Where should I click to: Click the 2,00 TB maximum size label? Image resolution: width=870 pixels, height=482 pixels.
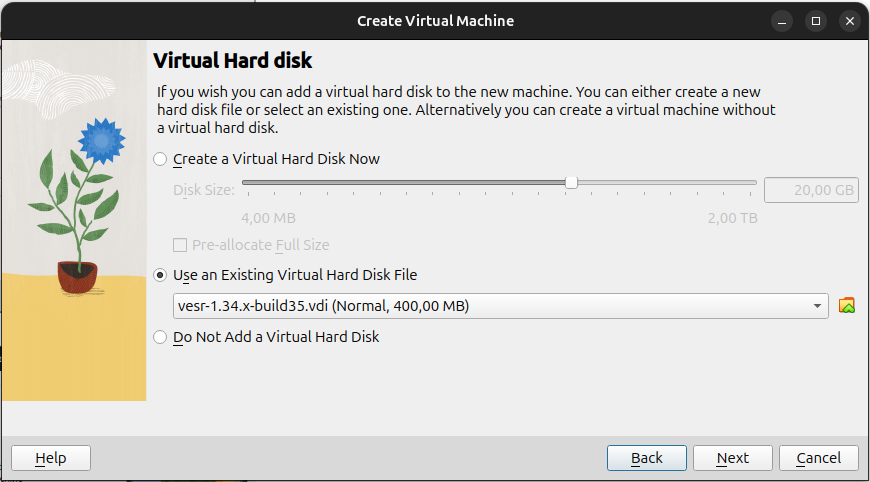(732, 217)
